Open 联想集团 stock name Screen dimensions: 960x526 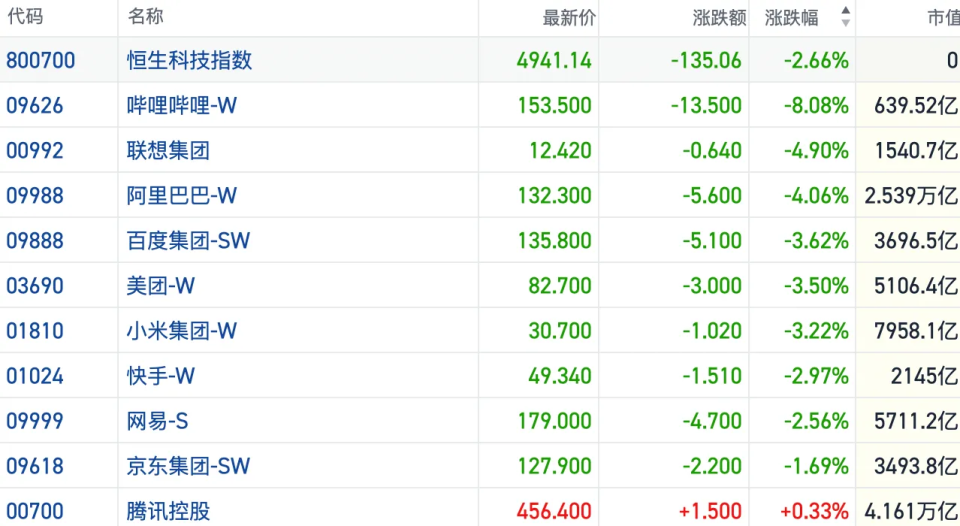[168, 151]
